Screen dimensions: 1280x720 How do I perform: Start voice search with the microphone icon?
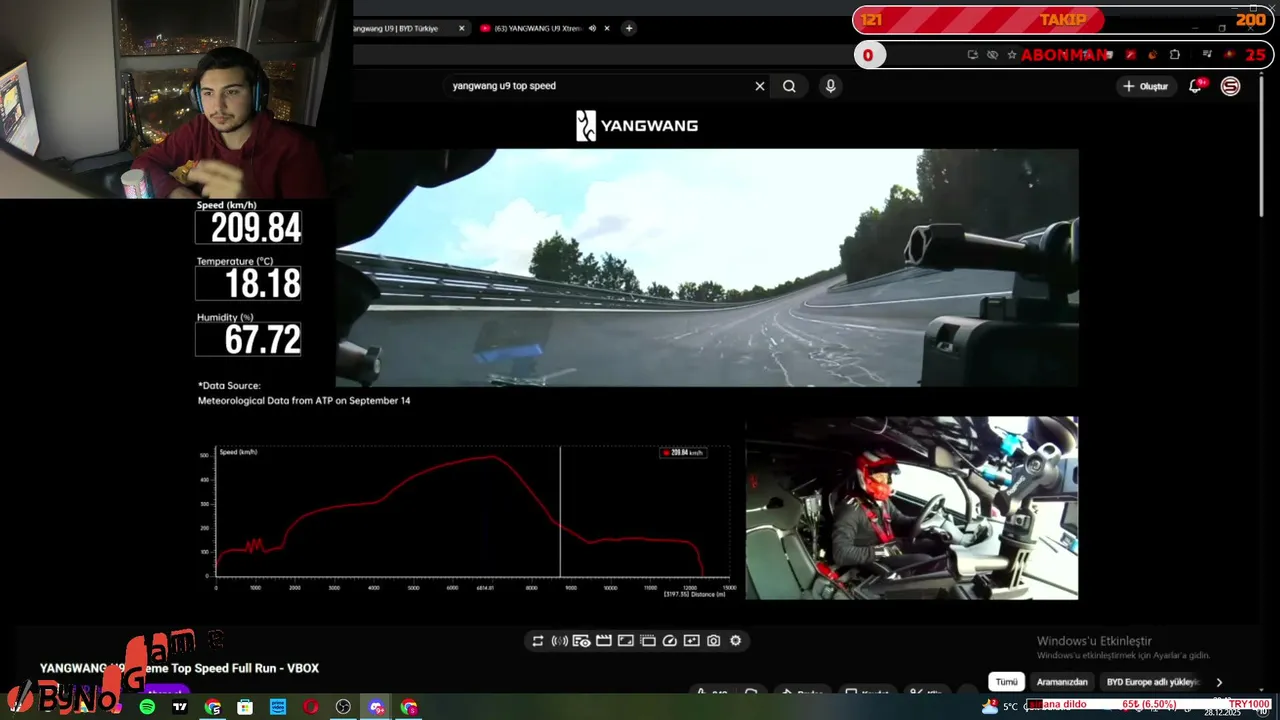pyautogui.click(x=830, y=86)
